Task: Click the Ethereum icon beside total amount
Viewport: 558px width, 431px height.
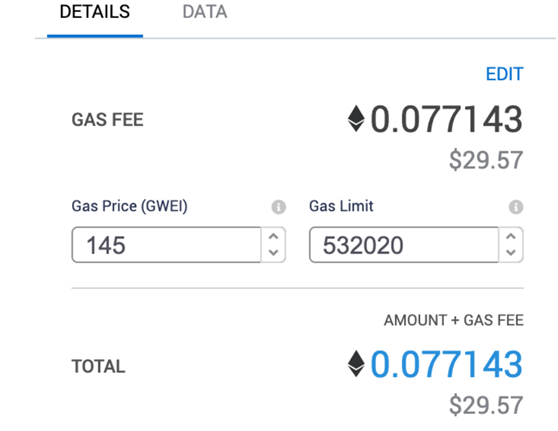Action: click(356, 364)
